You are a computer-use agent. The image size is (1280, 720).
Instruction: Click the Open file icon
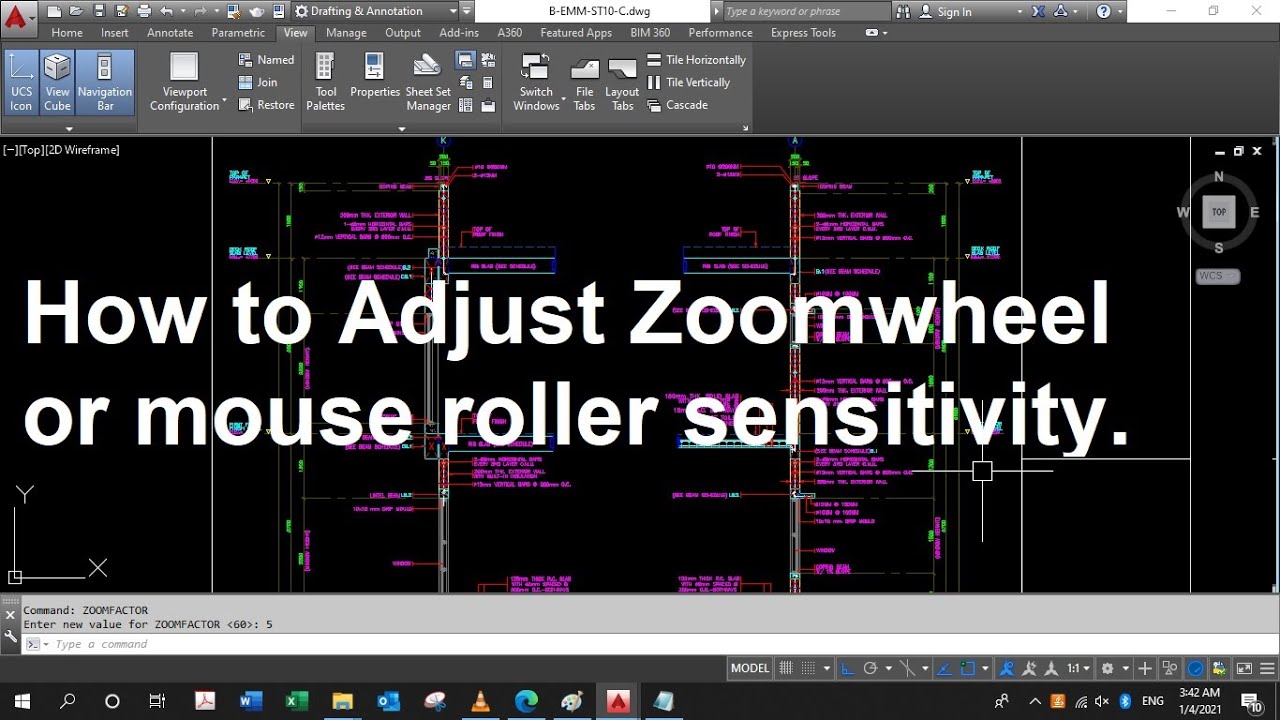coord(76,12)
